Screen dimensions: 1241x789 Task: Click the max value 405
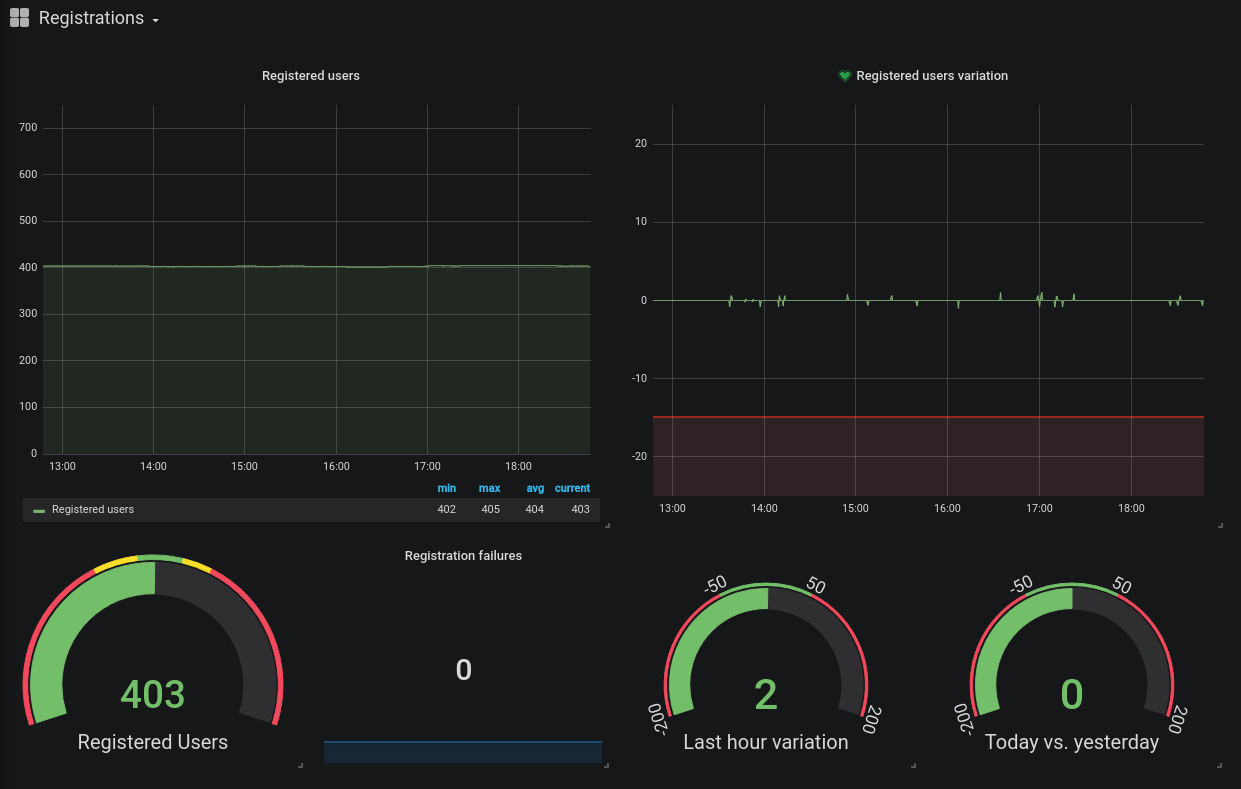tap(491, 509)
